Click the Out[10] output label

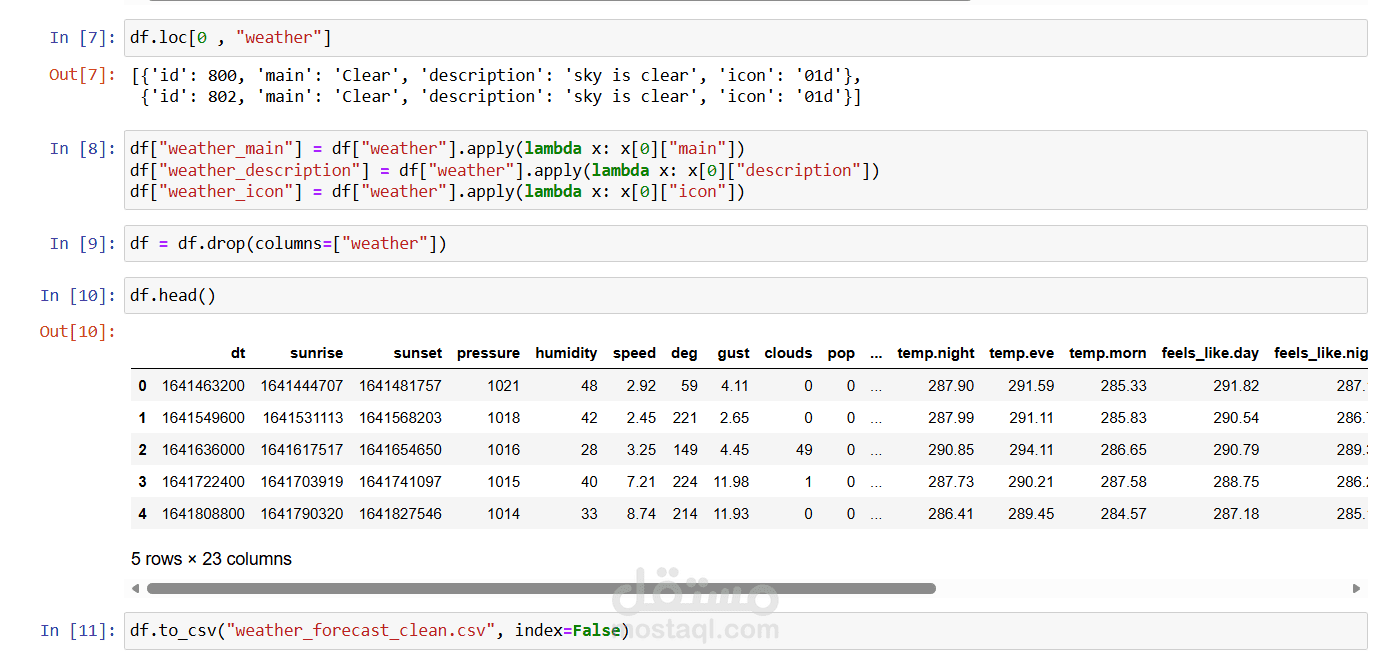pyautogui.click(x=76, y=331)
